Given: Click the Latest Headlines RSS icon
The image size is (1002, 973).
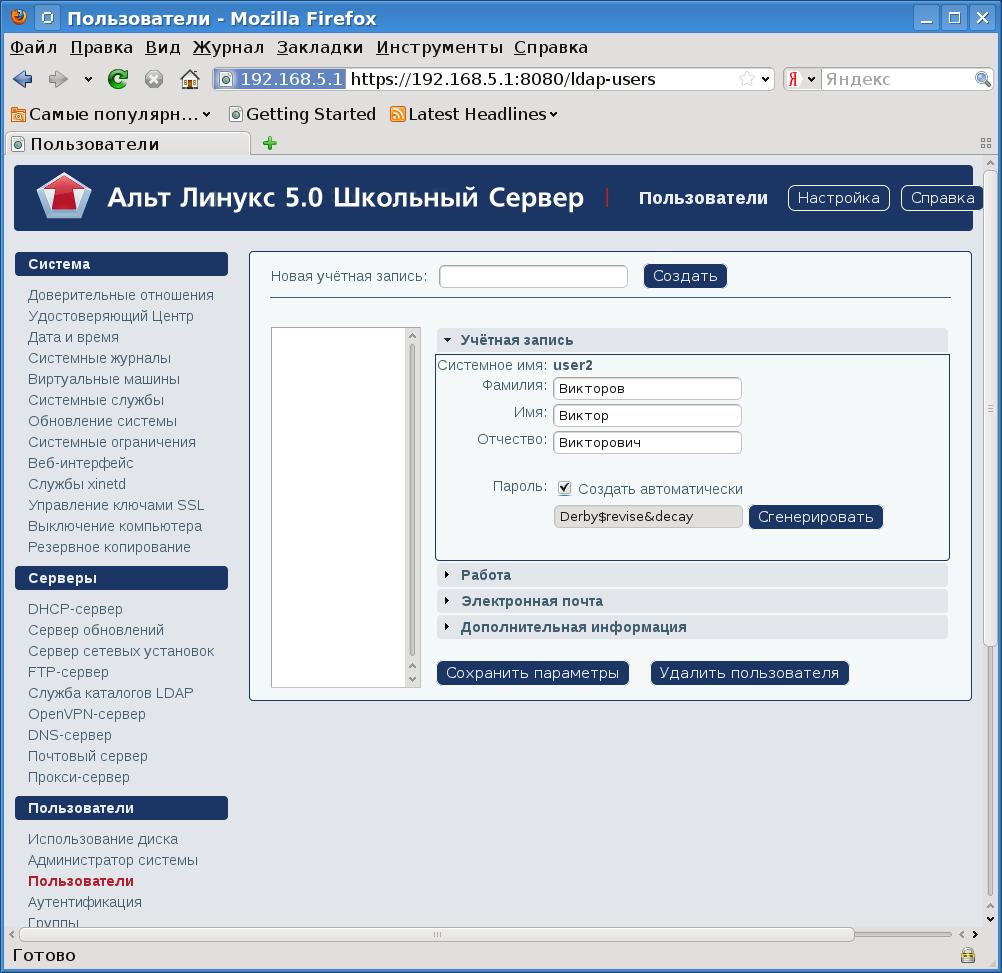Looking at the screenshot, I should [x=398, y=114].
